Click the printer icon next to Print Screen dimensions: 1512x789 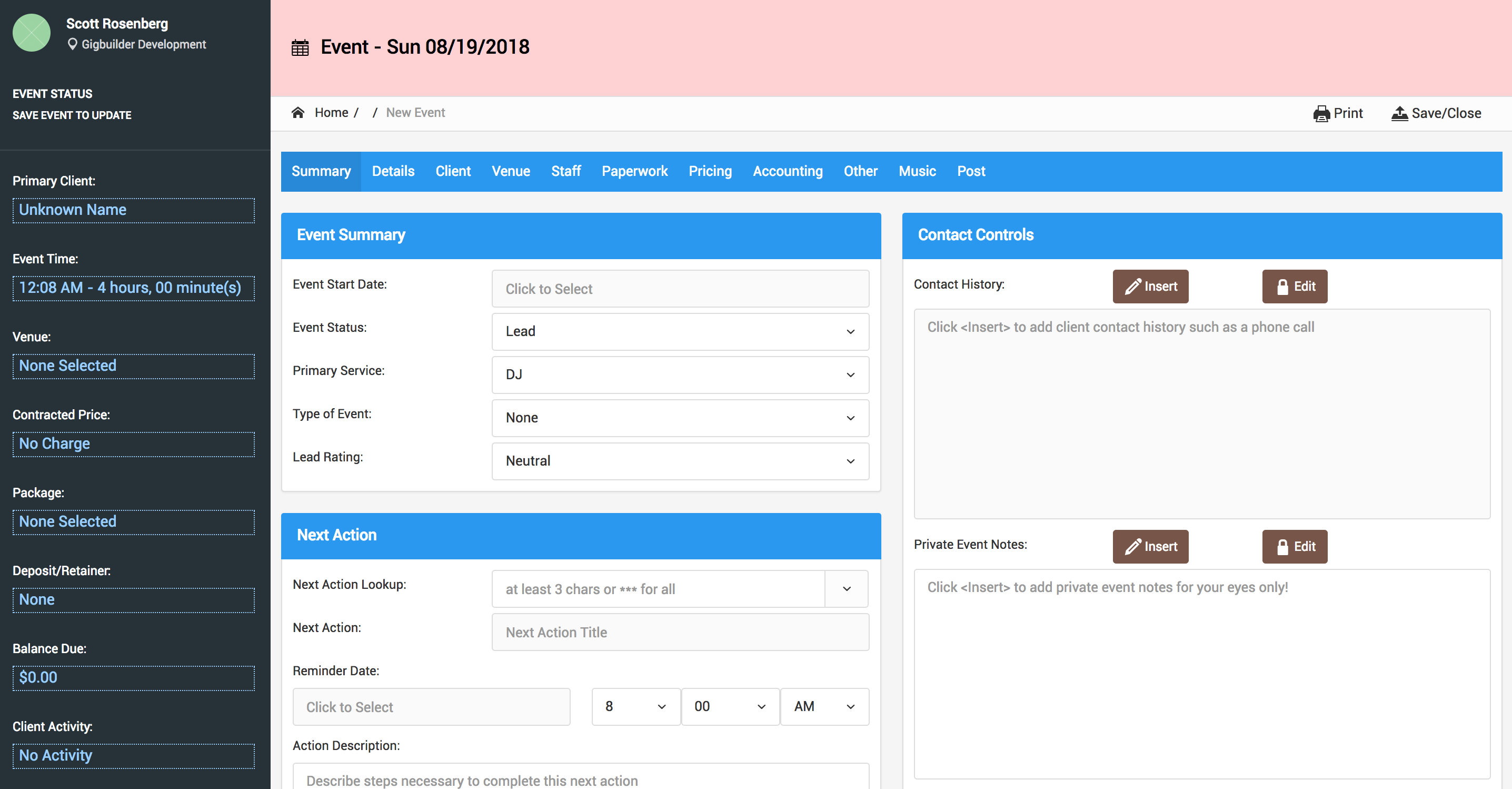tap(1321, 113)
